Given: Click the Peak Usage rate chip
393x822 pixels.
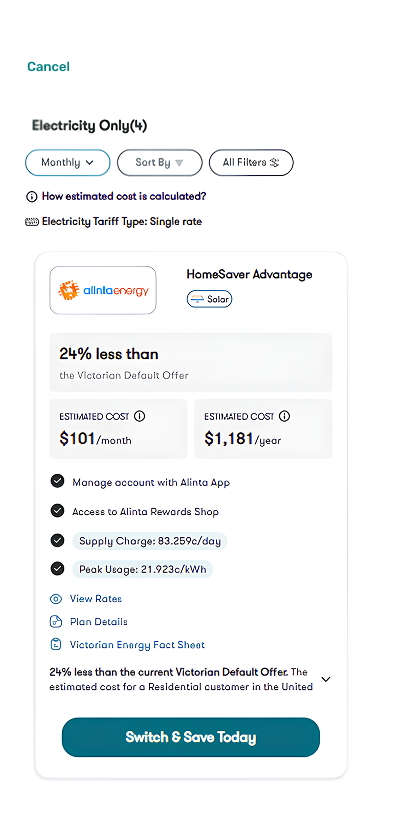Looking at the screenshot, I should coord(143,569).
